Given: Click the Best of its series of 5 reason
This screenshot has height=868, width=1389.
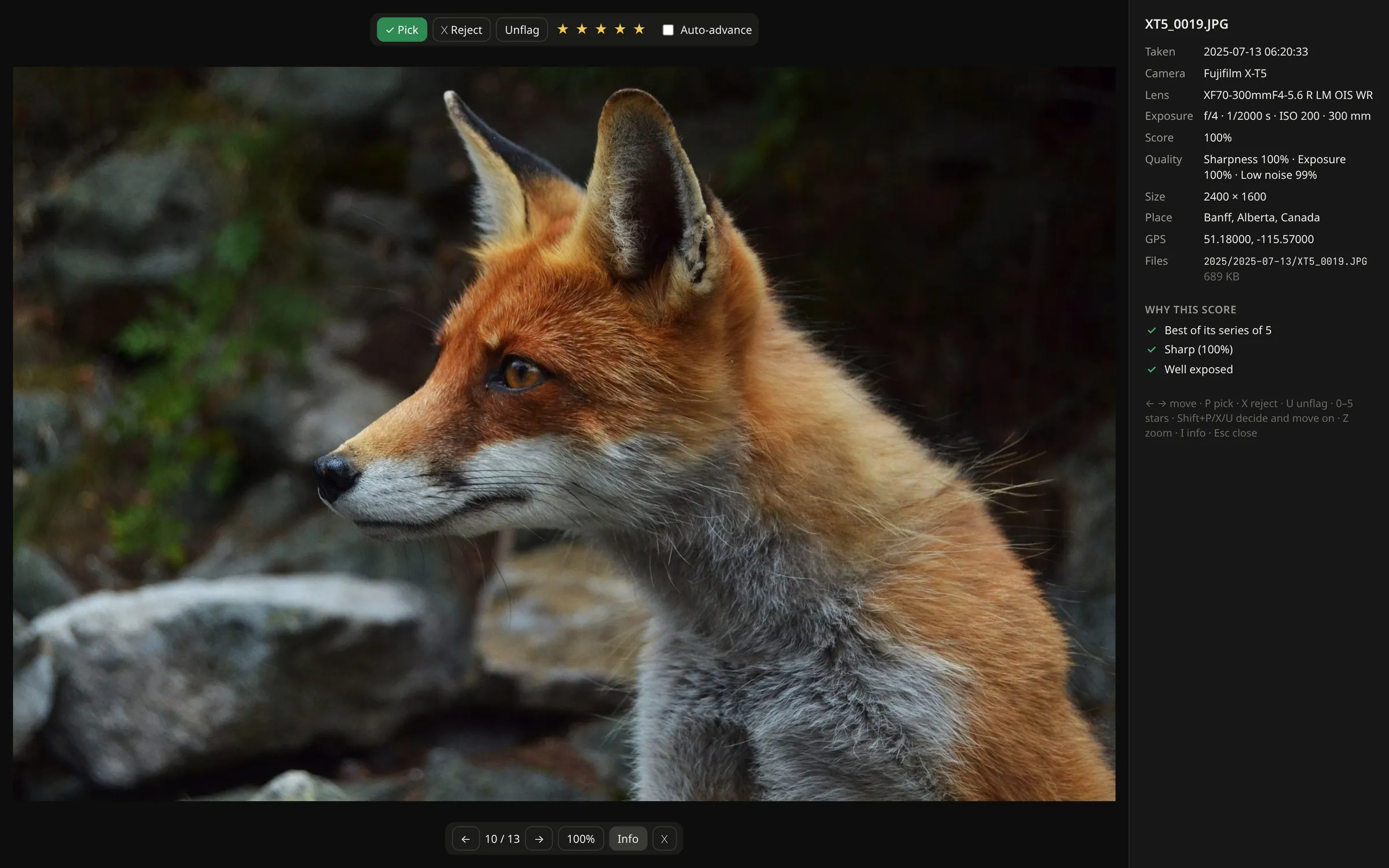Looking at the screenshot, I should [x=1218, y=330].
